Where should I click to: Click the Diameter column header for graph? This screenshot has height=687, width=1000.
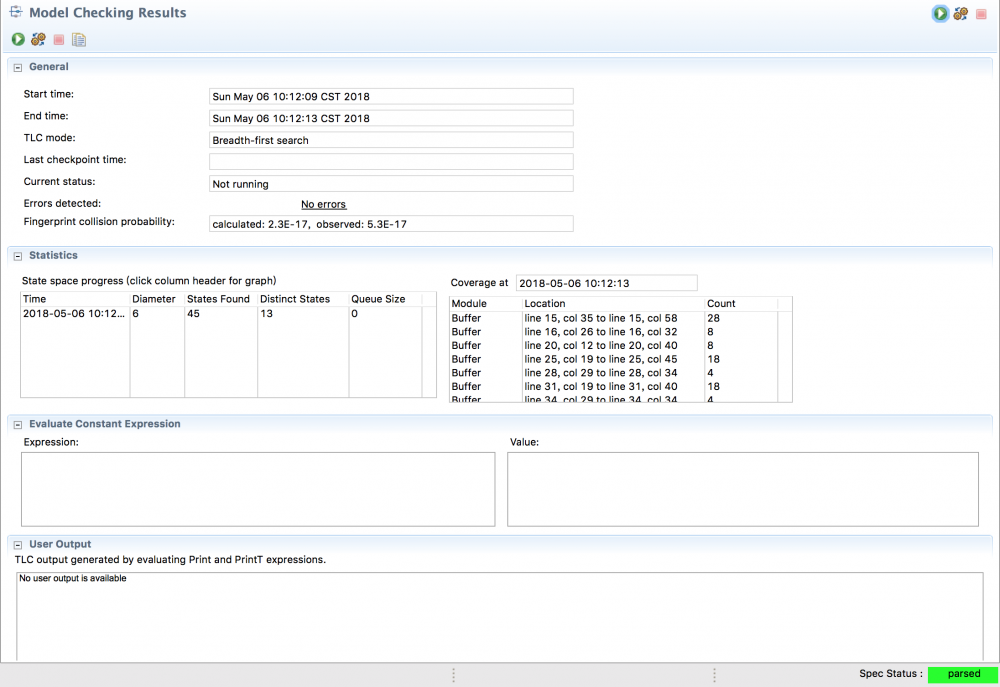[x=157, y=299]
